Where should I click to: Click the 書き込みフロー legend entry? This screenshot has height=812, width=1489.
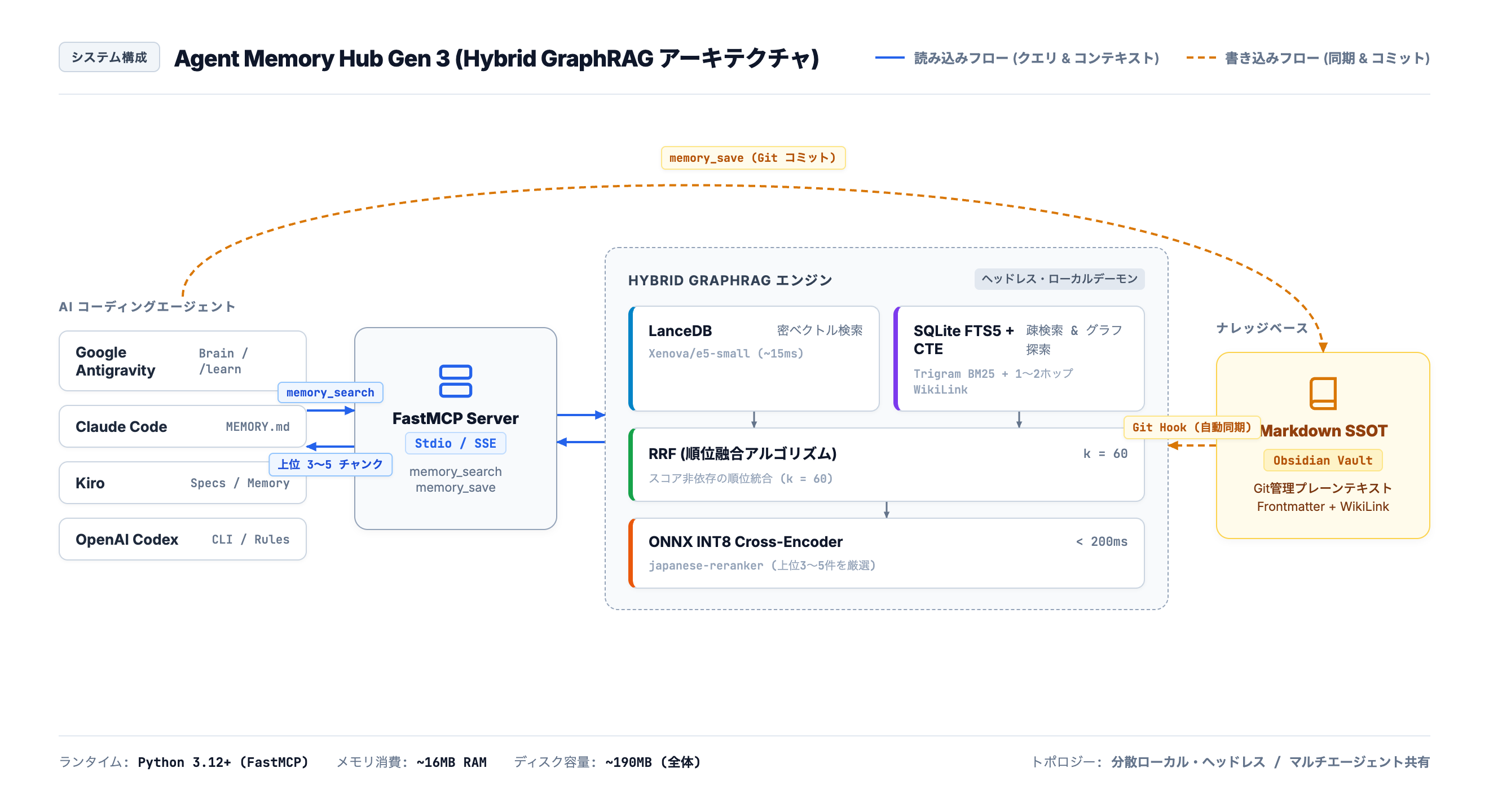pyautogui.click(x=1308, y=58)
